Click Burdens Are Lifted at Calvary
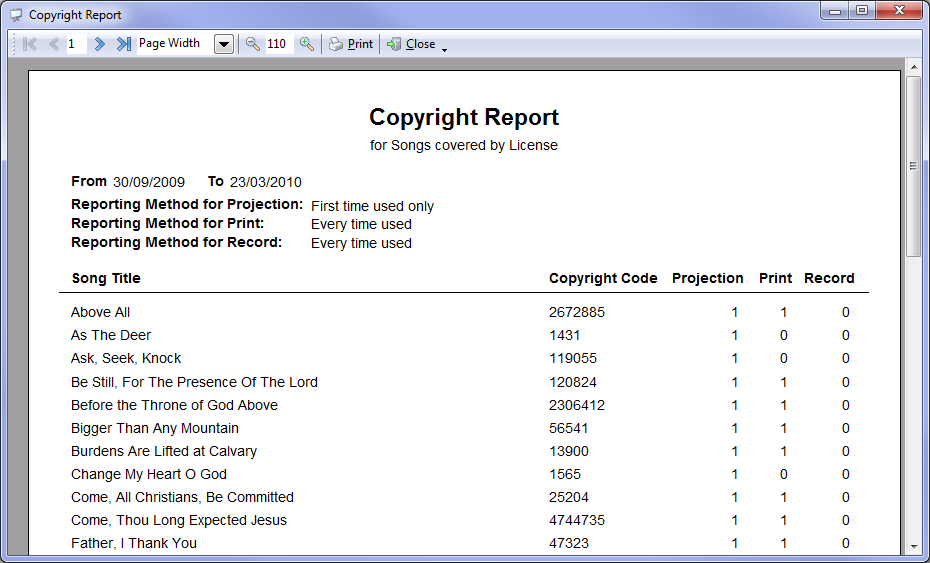The width and height of the screenshot is (930, 563). 164,451
